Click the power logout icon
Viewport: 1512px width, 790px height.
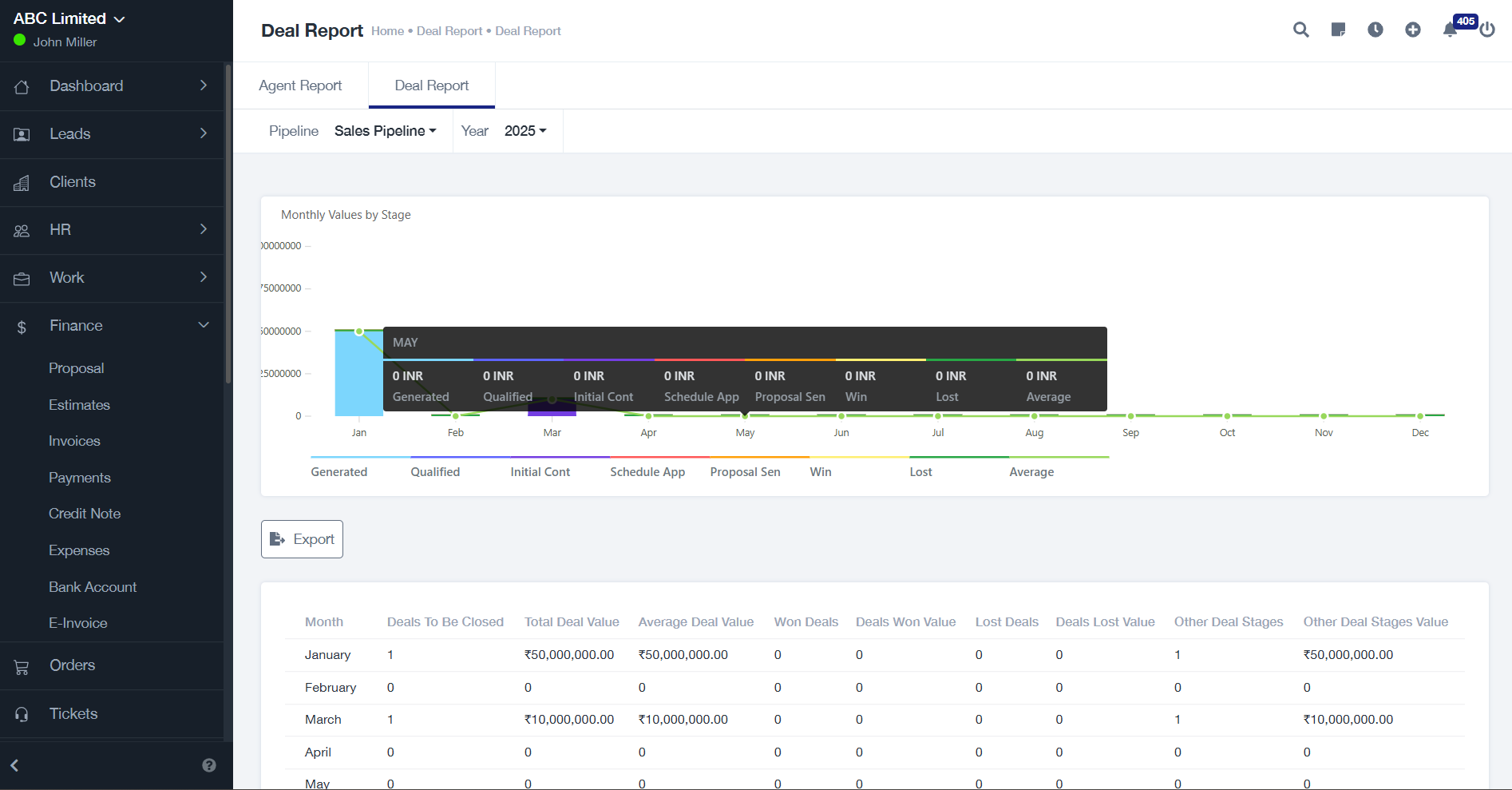pyautogui.click(x=1488, y=30)
